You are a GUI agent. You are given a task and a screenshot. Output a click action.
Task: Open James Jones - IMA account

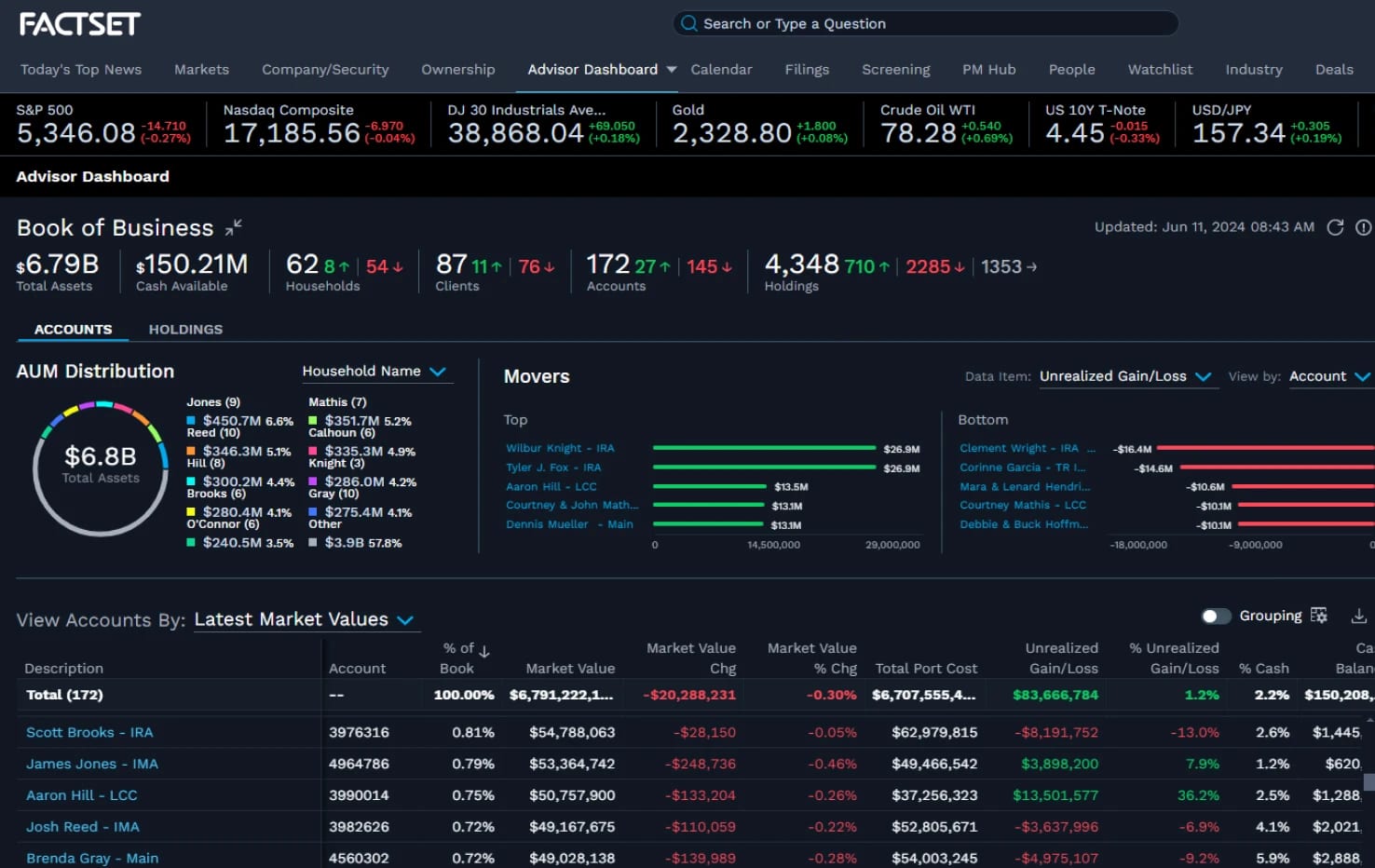[x=92, y=764]
